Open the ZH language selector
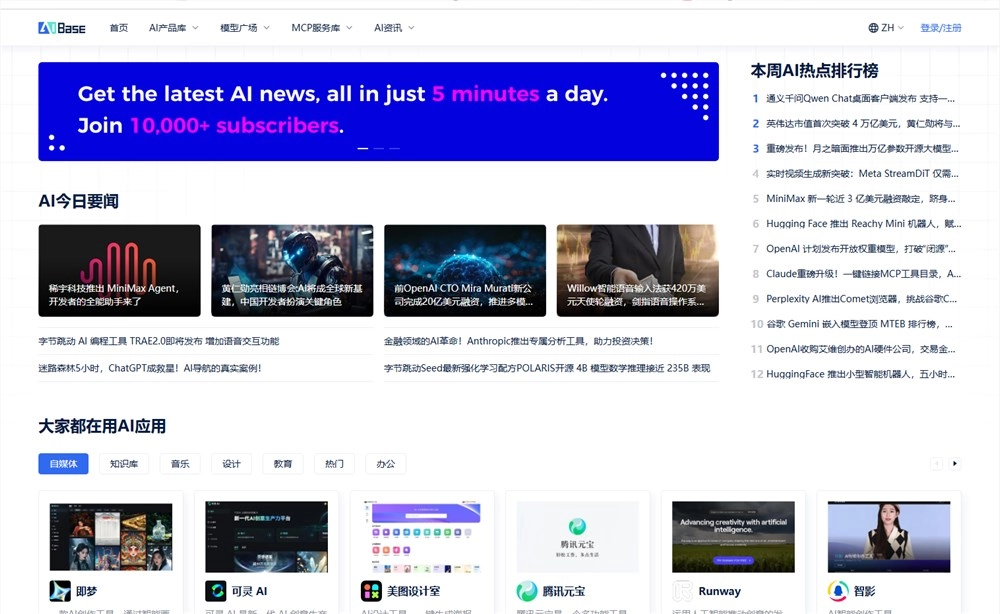Viewport: 1000px width, 614px height. [x=886, y=27]
